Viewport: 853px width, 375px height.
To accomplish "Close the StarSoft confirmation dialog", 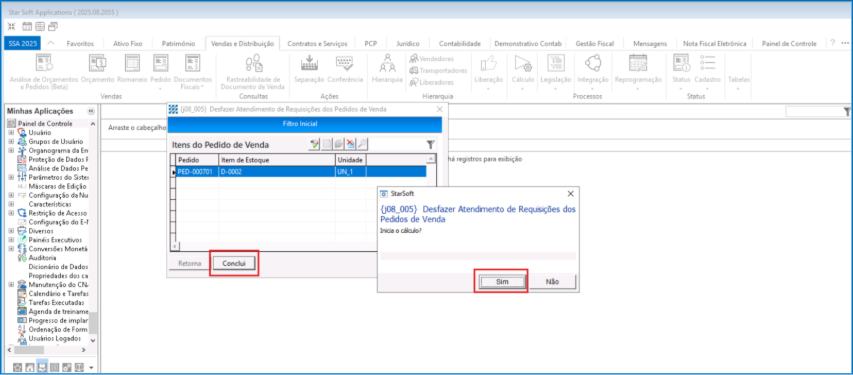I will pyautogui.click(x=570, y=193).
